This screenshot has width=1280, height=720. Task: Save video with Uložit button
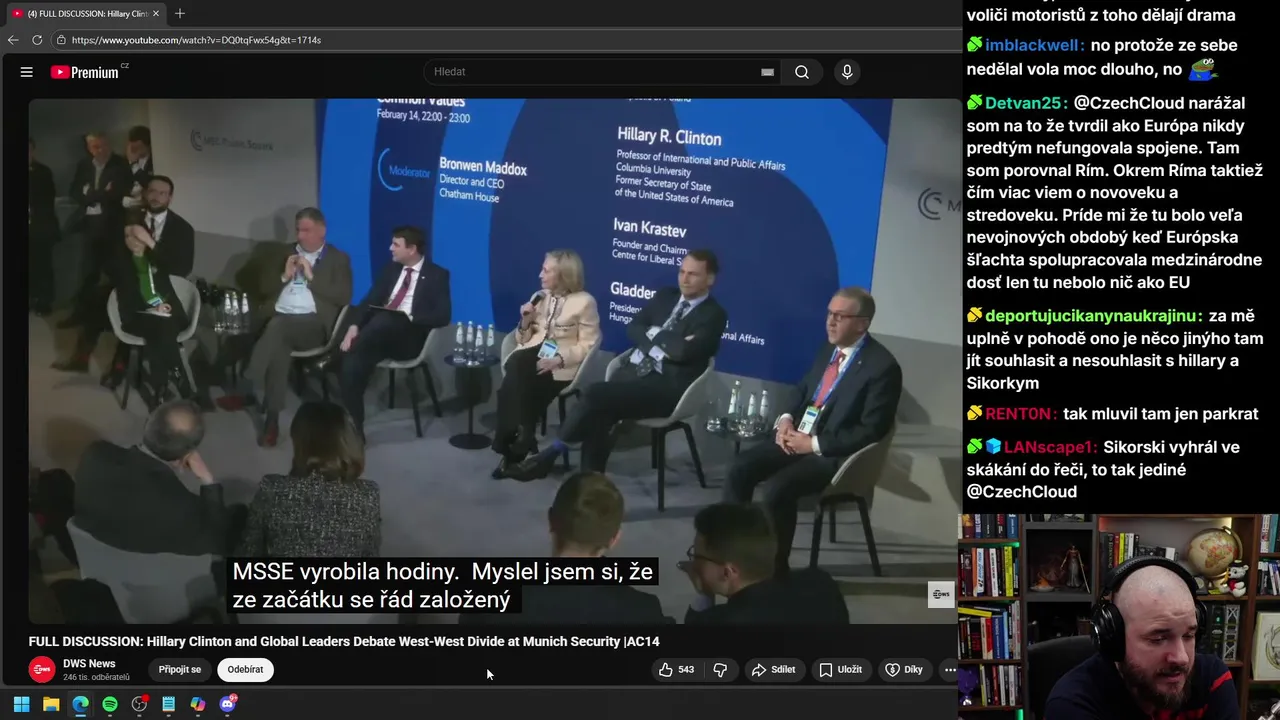click(x=840, y=670)
